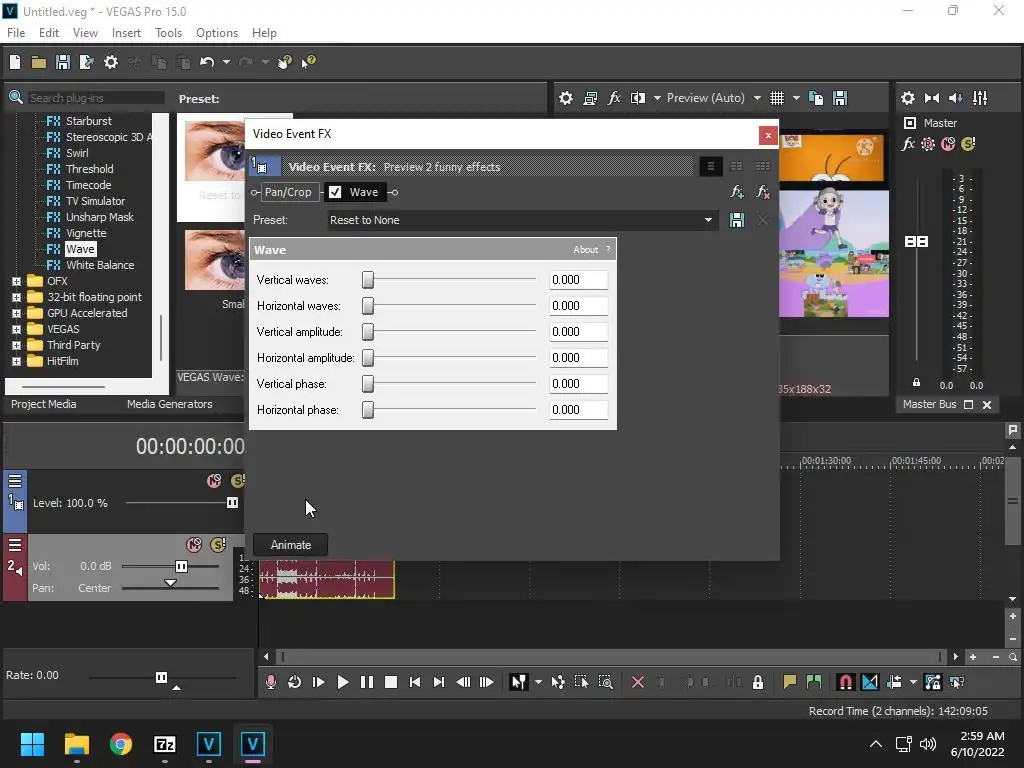Expand the GPU Accelerated folder
This screenshot has width=1024, height=768.
click(16, 313)
